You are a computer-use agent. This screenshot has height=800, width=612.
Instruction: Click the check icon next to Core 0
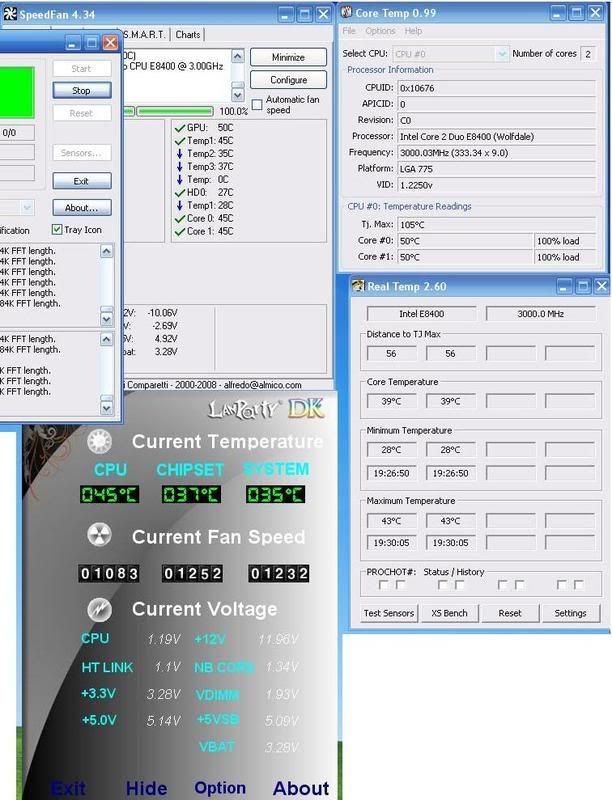180,218
